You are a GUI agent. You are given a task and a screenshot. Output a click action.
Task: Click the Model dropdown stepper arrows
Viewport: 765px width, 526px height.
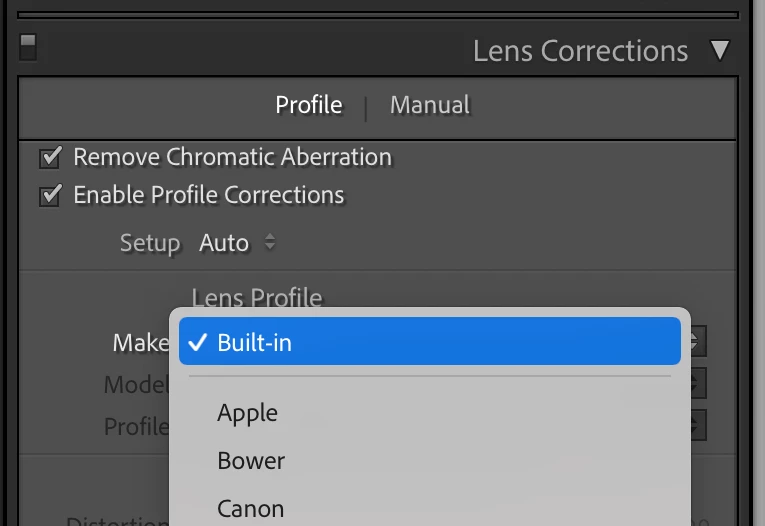[x=698, y=384]
